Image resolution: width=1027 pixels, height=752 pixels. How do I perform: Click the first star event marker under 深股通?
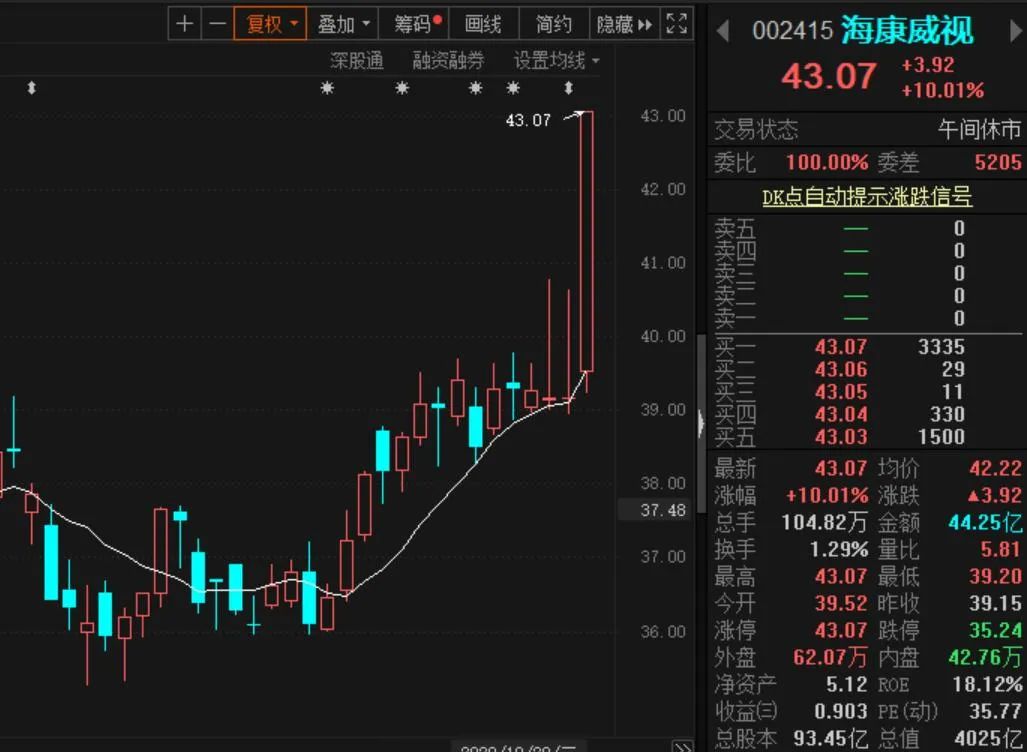(327, 88)
